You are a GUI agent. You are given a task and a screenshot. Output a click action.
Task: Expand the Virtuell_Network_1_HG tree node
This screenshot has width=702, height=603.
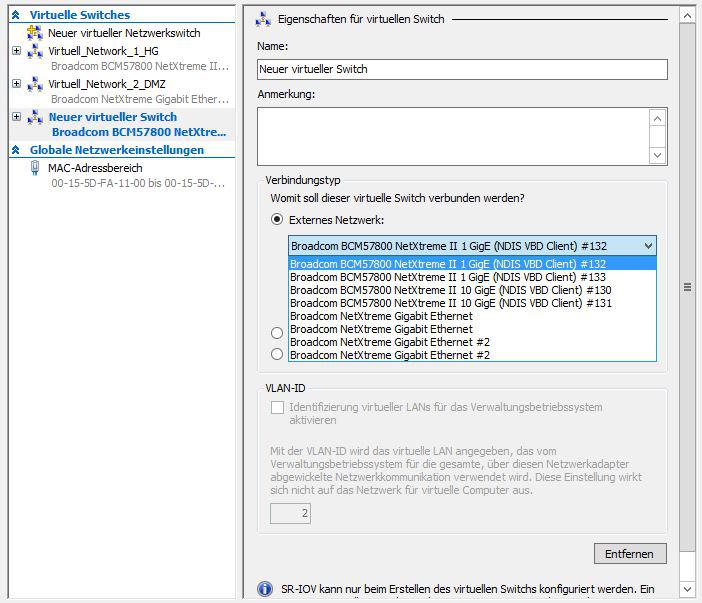17,51
